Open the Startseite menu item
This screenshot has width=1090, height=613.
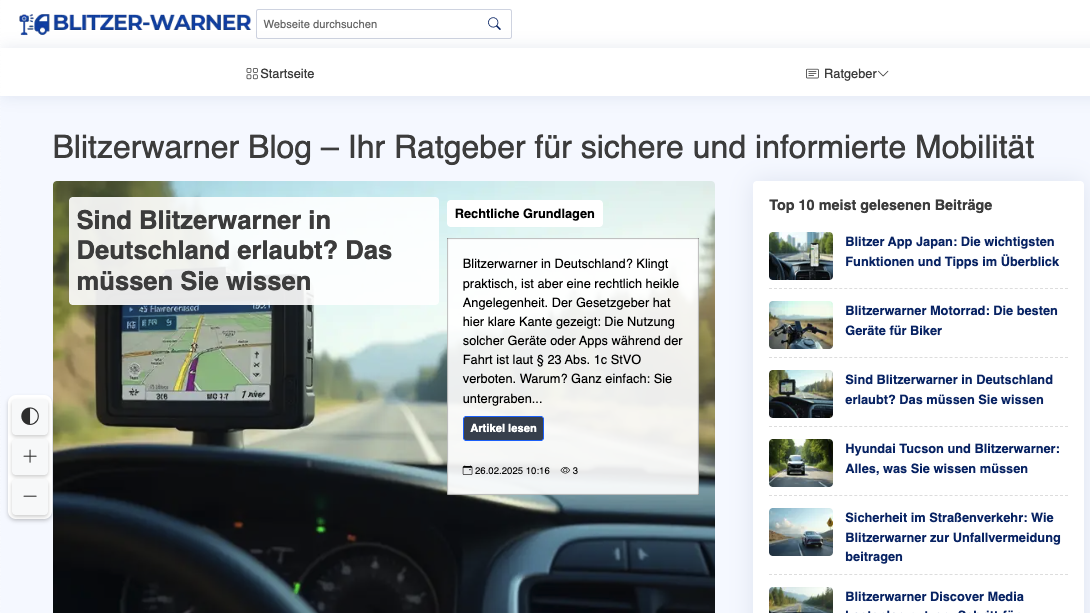[287, 74]
